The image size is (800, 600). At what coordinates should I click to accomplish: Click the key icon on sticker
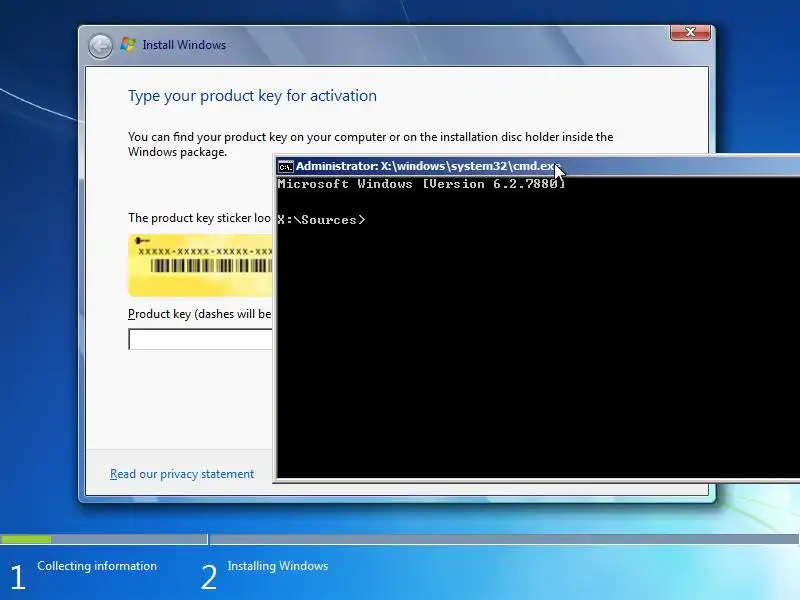tap(142, 240)
